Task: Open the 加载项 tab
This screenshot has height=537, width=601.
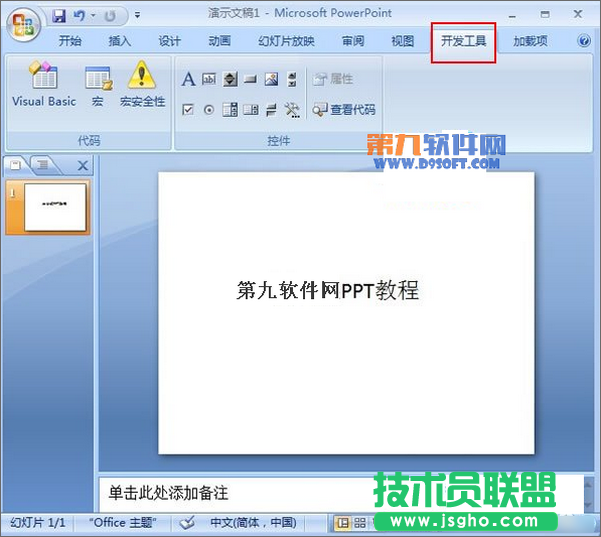Action: (530, 41)
